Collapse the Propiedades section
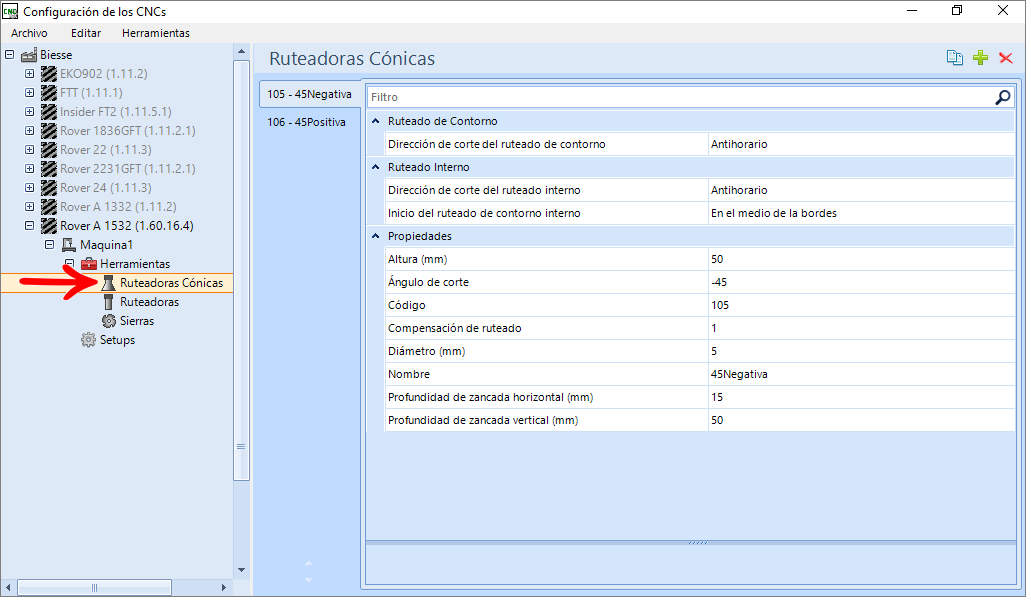 [x=377, y=237]
